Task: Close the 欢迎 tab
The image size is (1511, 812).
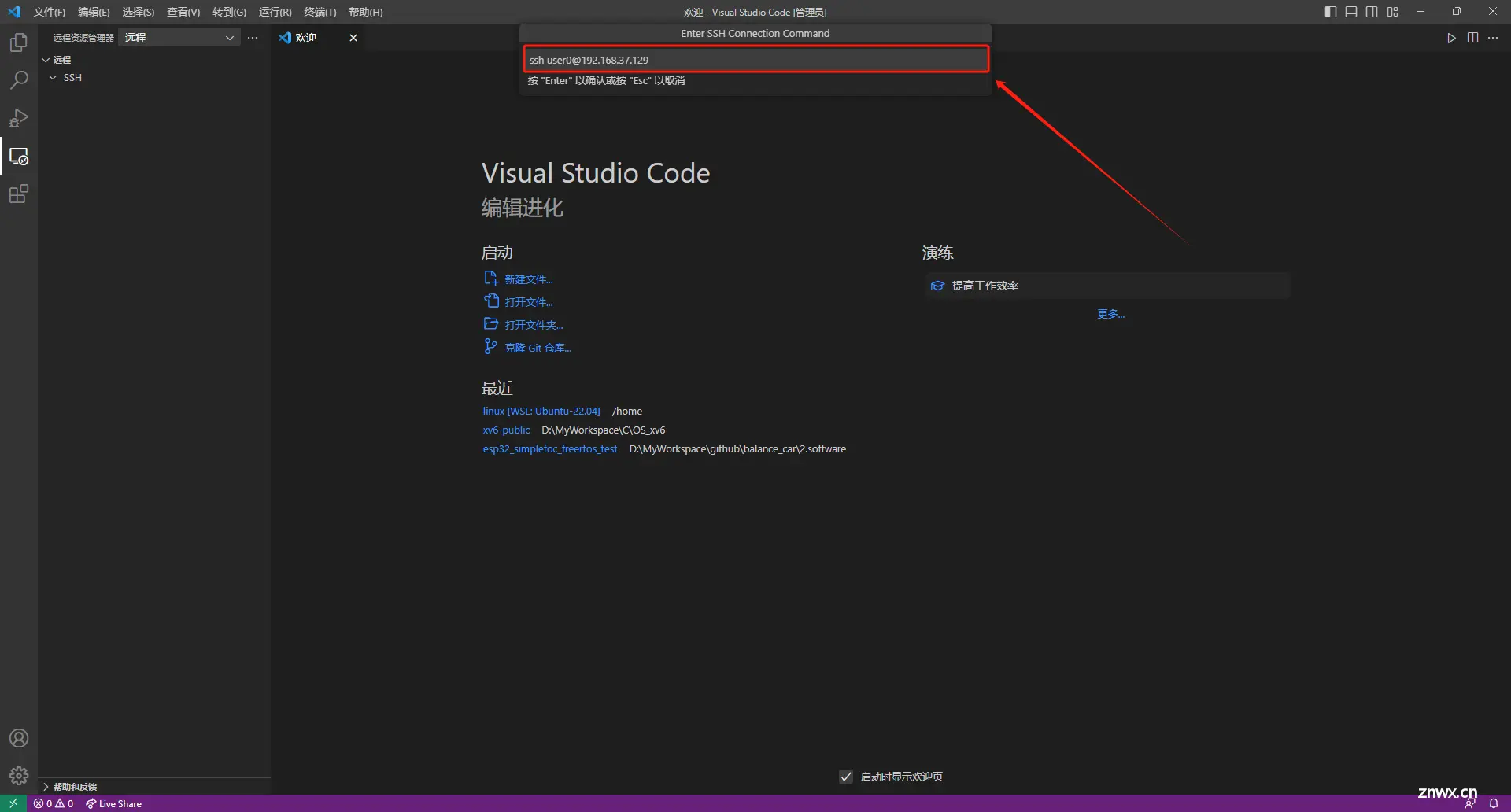Action: tap(353, 38)
